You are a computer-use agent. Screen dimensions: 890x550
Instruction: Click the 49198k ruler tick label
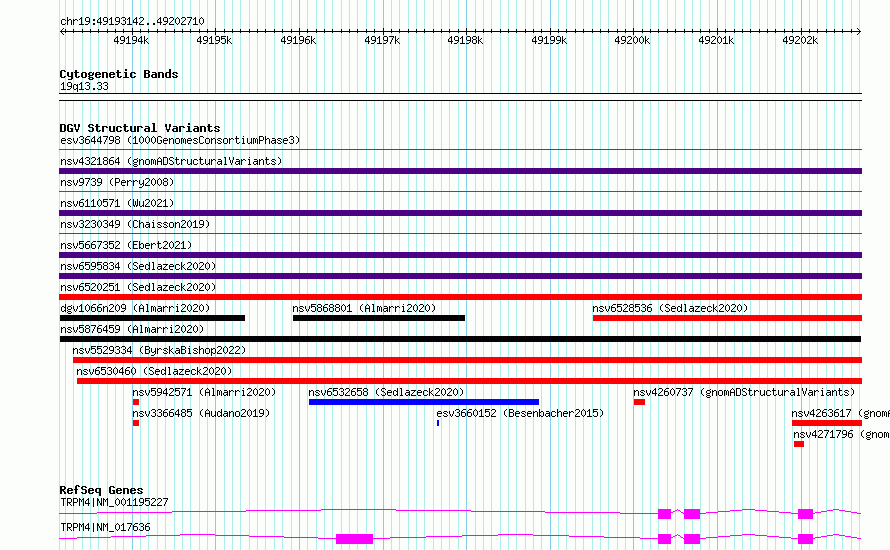[x=465, y=40]
